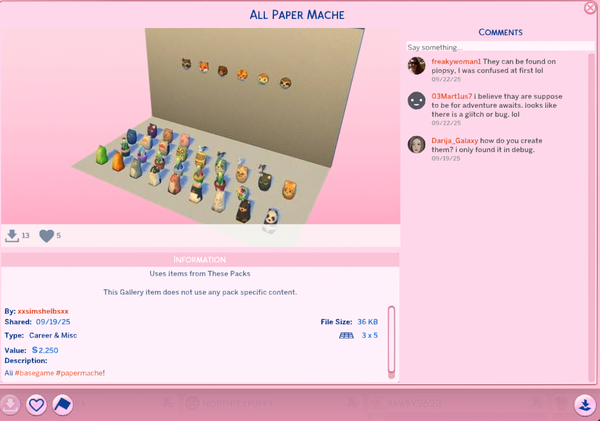Open freakywoman1 username link

click(456, 62)
